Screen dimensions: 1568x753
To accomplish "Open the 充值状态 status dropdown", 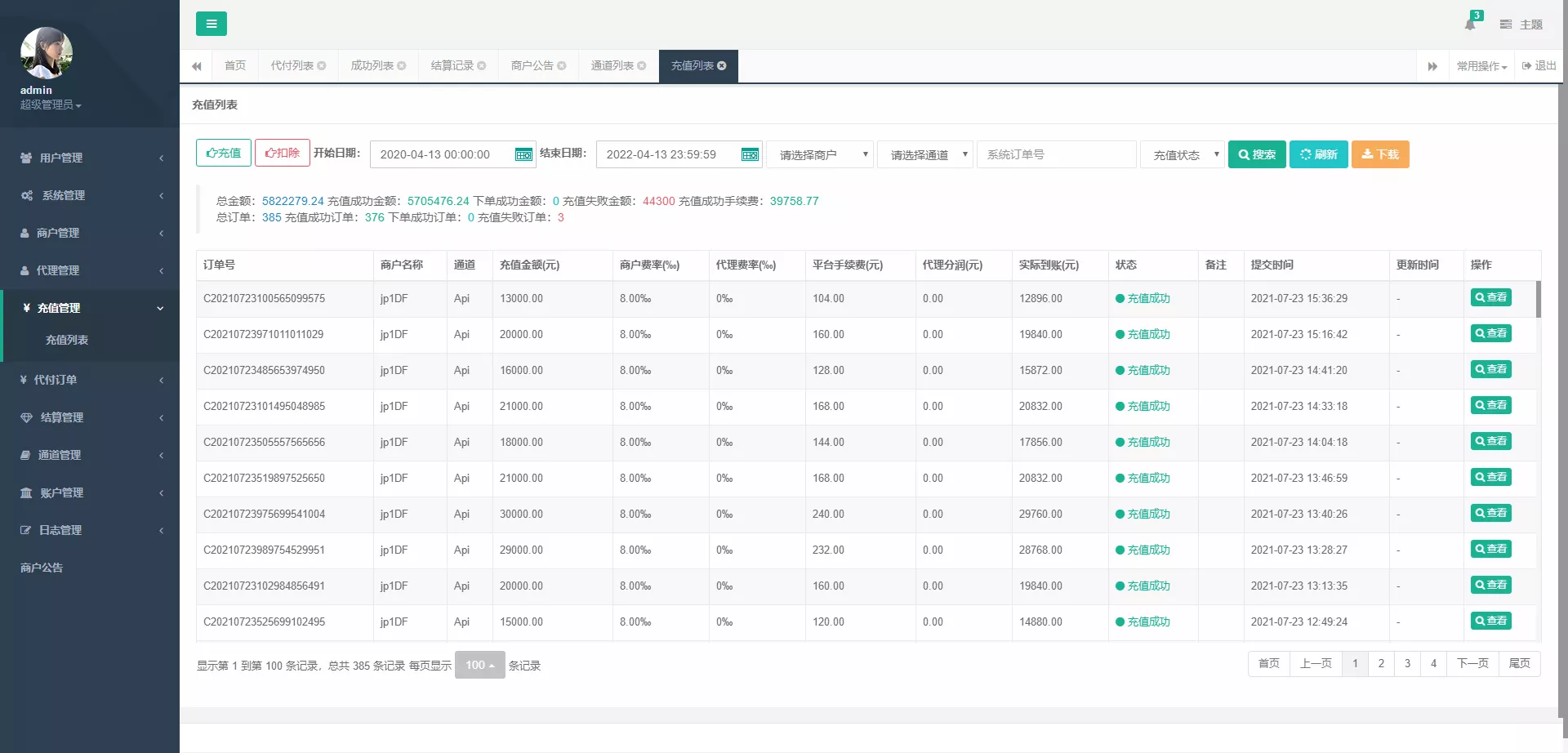I will point(1183,154).
